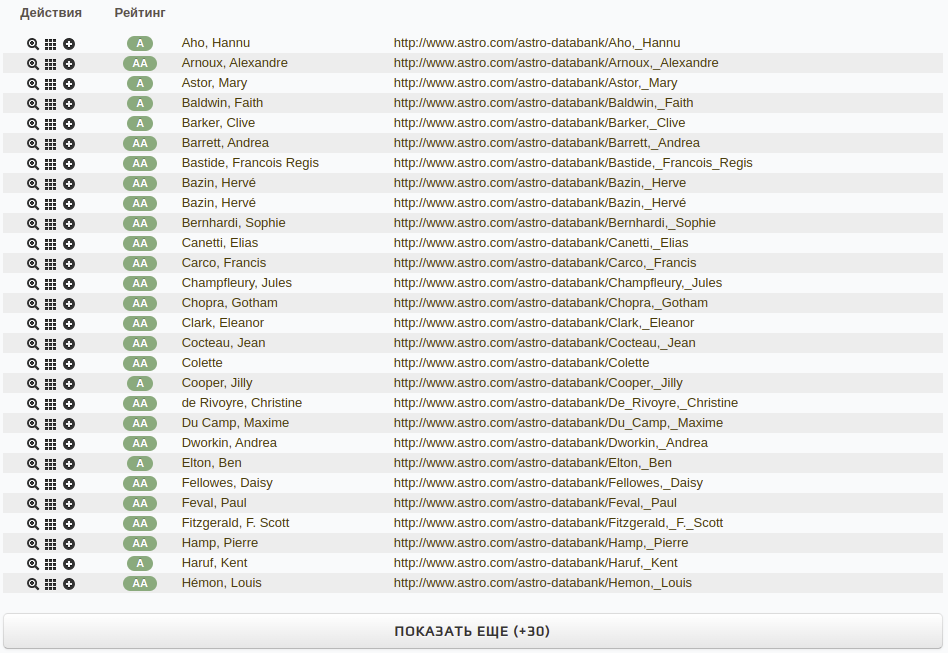
Task: Select the name Dworkin, Andrea
Action: (x=229, y=443)
